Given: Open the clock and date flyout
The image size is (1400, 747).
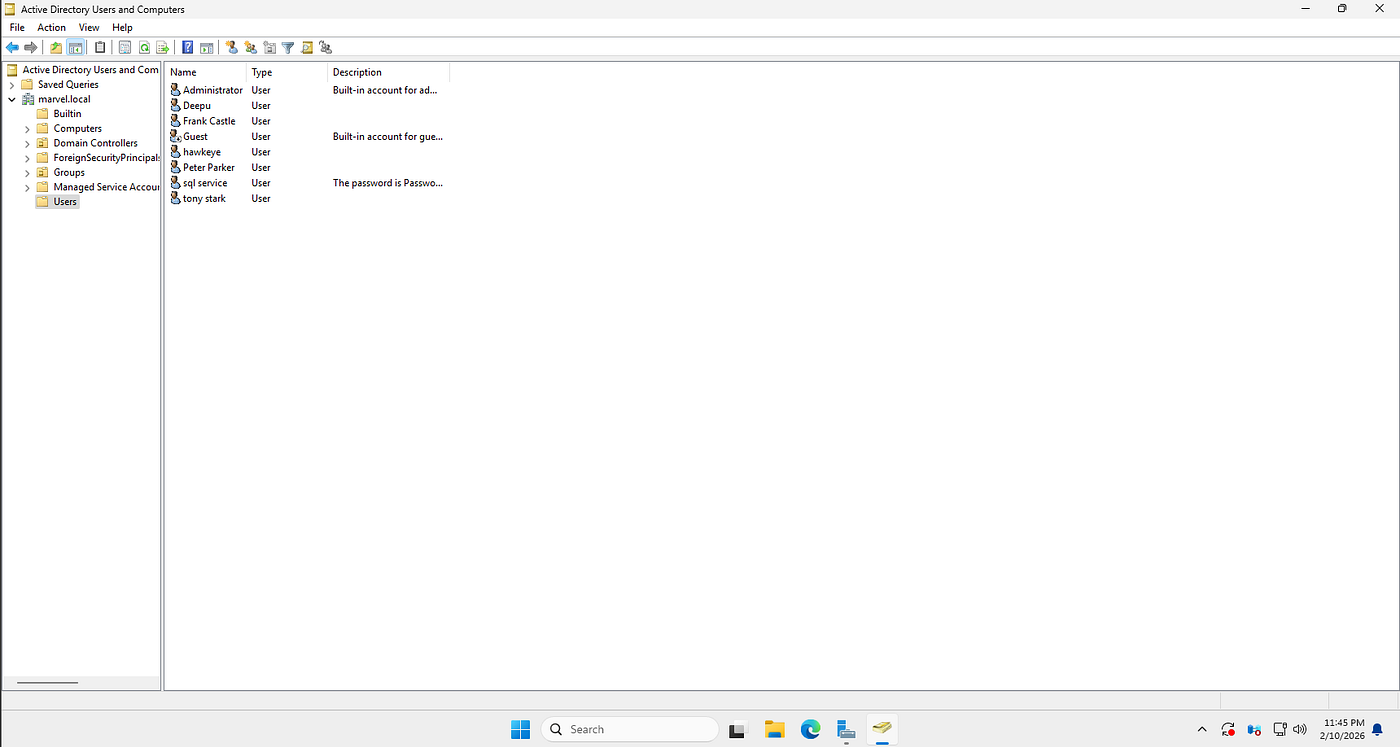Looking at the screenshot, I should point(1343,729).
